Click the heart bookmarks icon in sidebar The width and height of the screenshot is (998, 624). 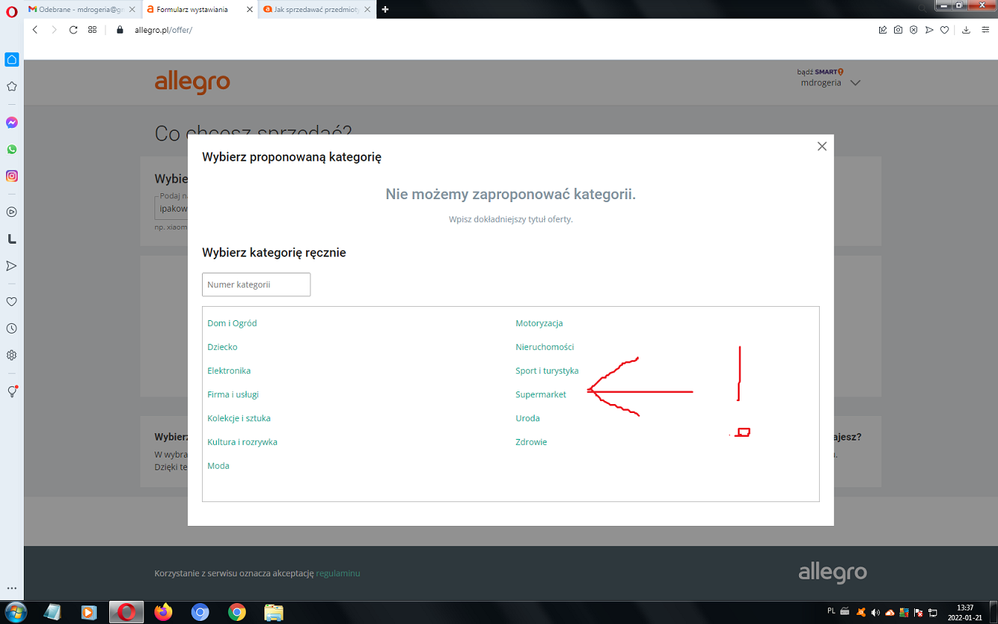pos(12,301)
